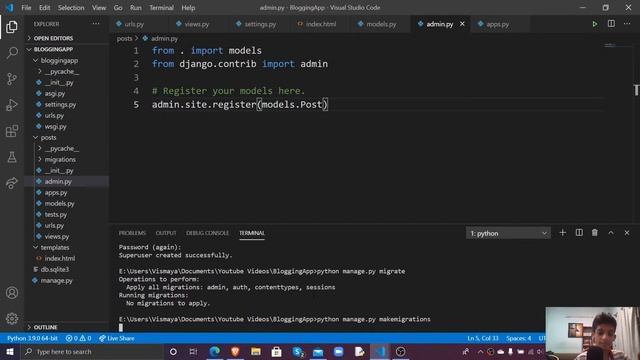Screen dimensions: 640x360
Task: Maximize the terminal panel size
Action: click(x=611, y=233)
